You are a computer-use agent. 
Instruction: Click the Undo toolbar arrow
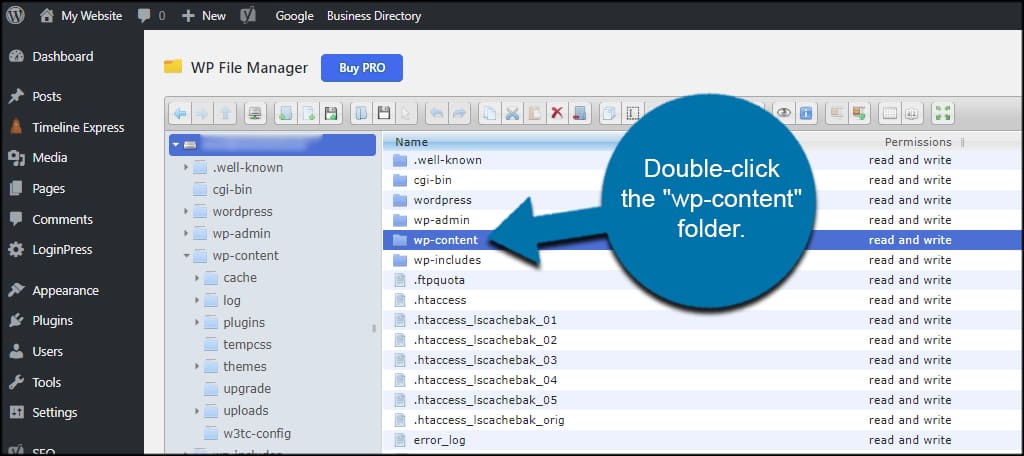tap(436, 113)
